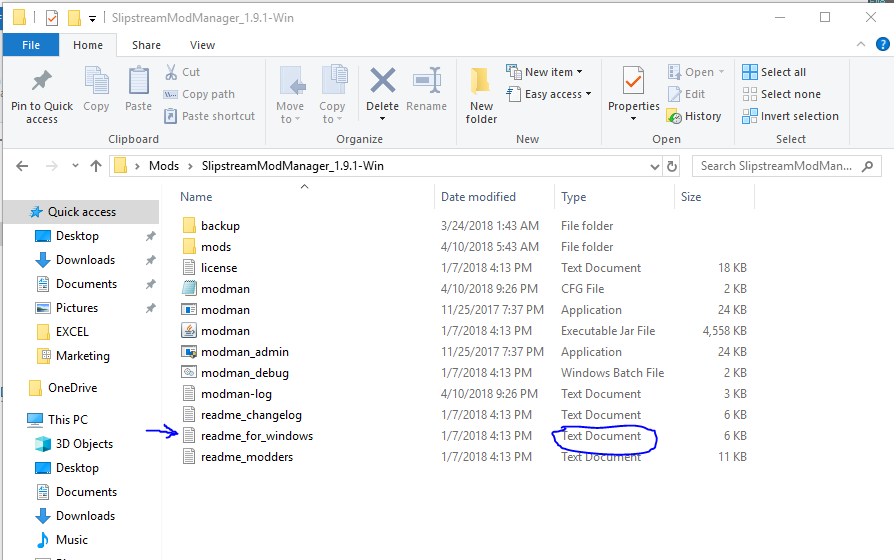Click the Rename icon

point(426,80)
